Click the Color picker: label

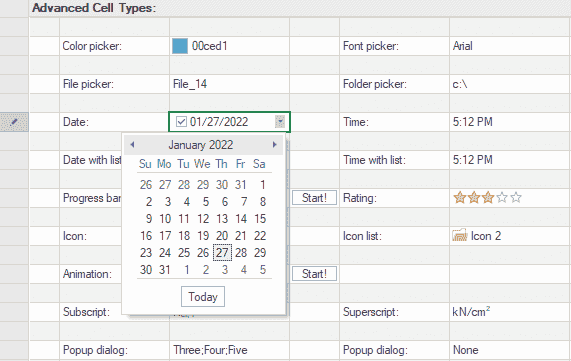92,46
